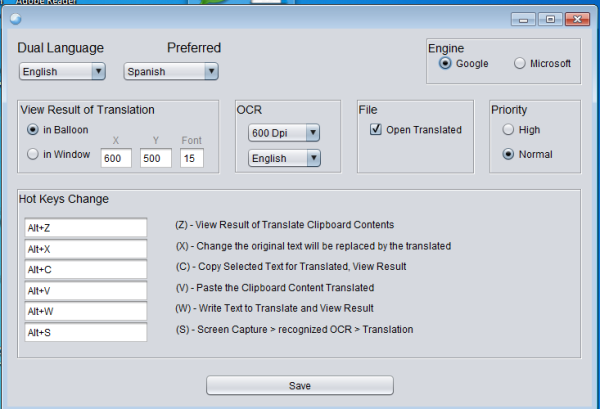Click the 'Preferred' label
600x409 pixels.
pos(194,47)
